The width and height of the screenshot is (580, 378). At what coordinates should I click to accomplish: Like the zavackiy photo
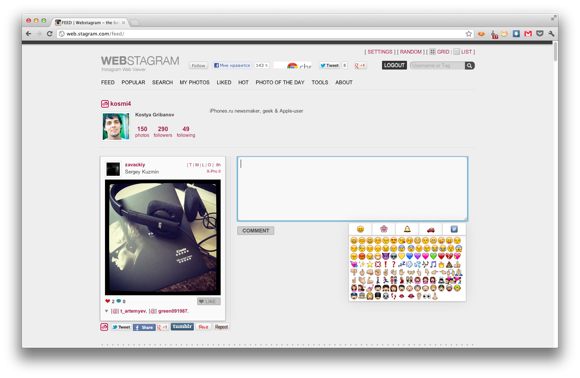coord(209,301)
